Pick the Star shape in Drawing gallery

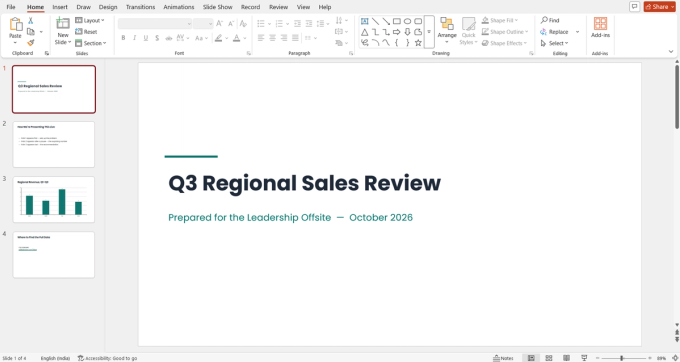pyautogui.click(x=418, y=43)
